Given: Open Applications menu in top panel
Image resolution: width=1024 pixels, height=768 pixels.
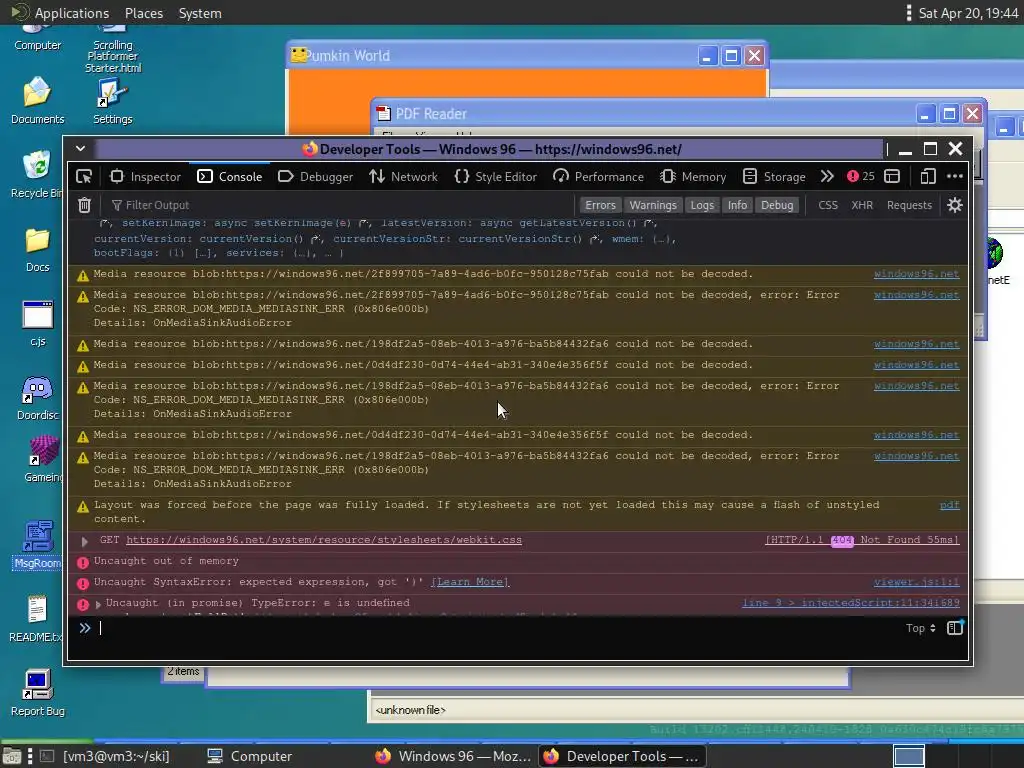Looking at the screenshot, I should [61, 13].
